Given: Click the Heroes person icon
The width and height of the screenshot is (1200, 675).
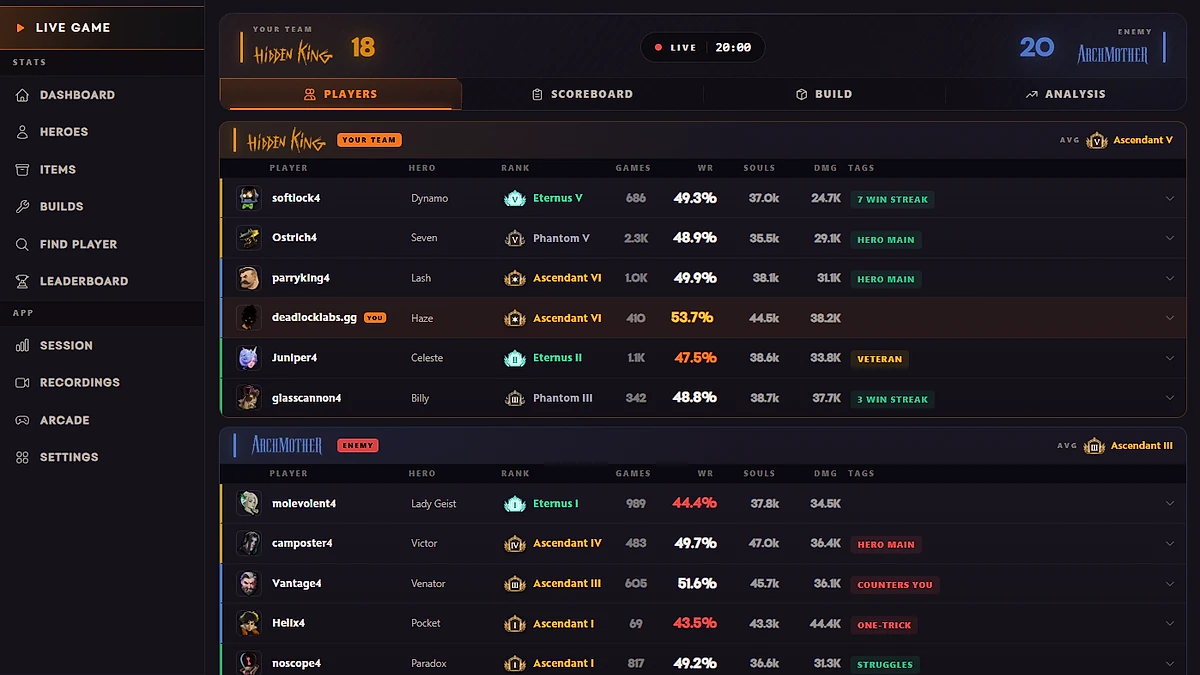Looking at the screenshot, I should (x=22, y=132).
